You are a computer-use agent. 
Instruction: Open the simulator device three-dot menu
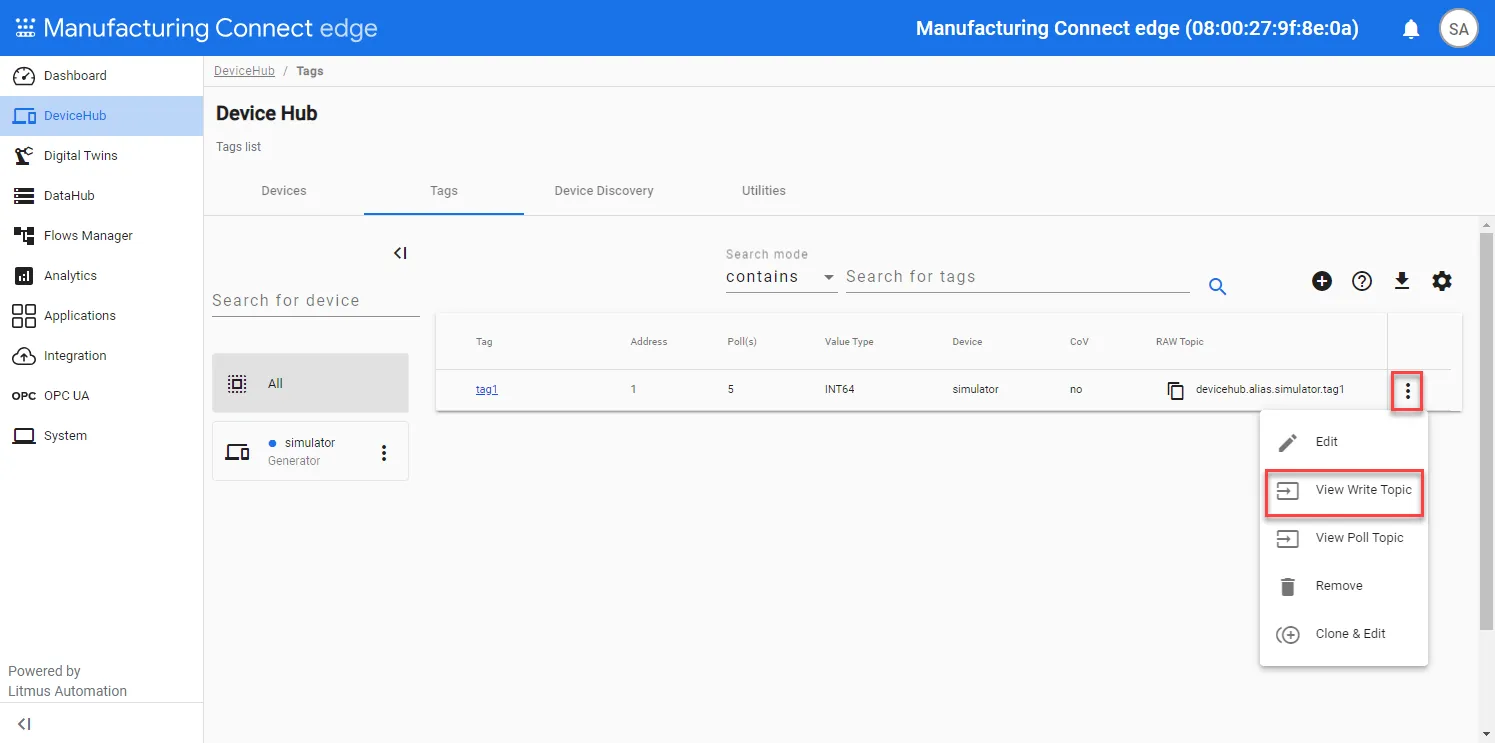coord(383,453)
